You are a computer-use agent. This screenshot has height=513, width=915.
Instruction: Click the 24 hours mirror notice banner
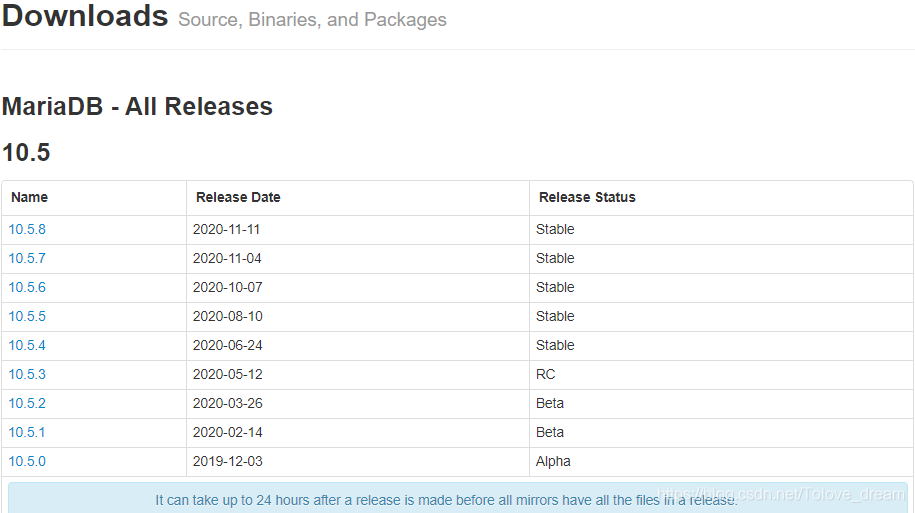coord(446,499)
